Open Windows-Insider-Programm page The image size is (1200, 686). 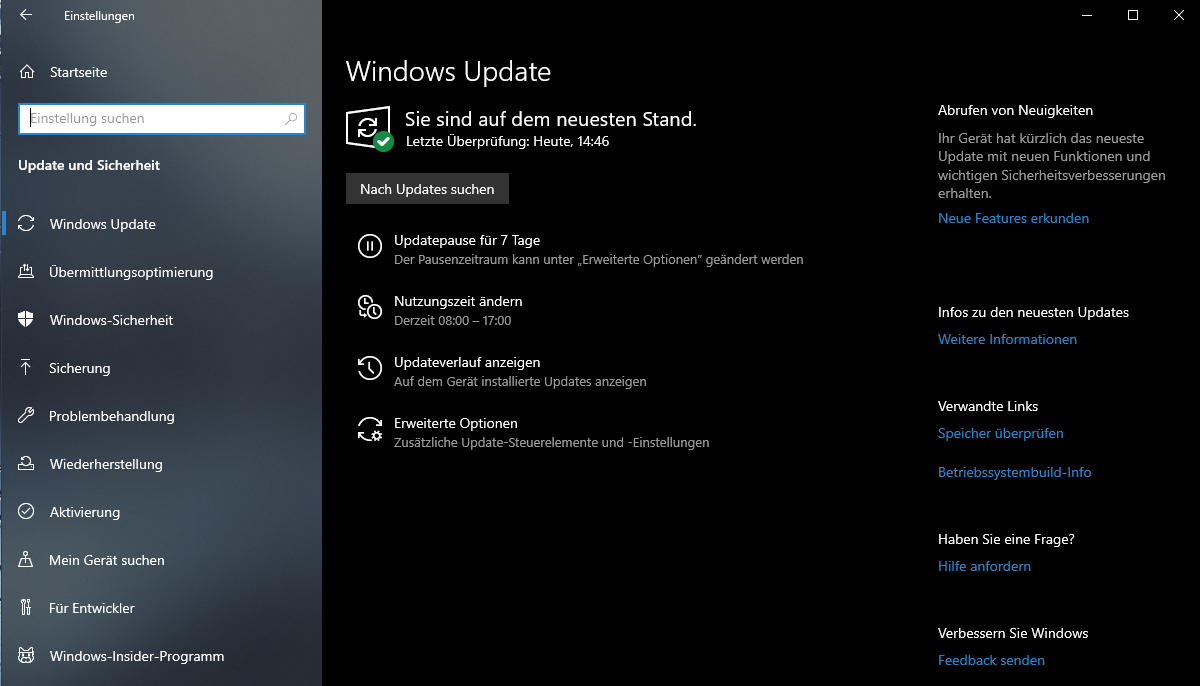(x=161, y=656)
